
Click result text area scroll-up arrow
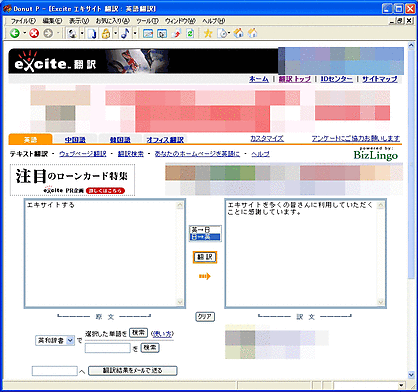point(381,205)
